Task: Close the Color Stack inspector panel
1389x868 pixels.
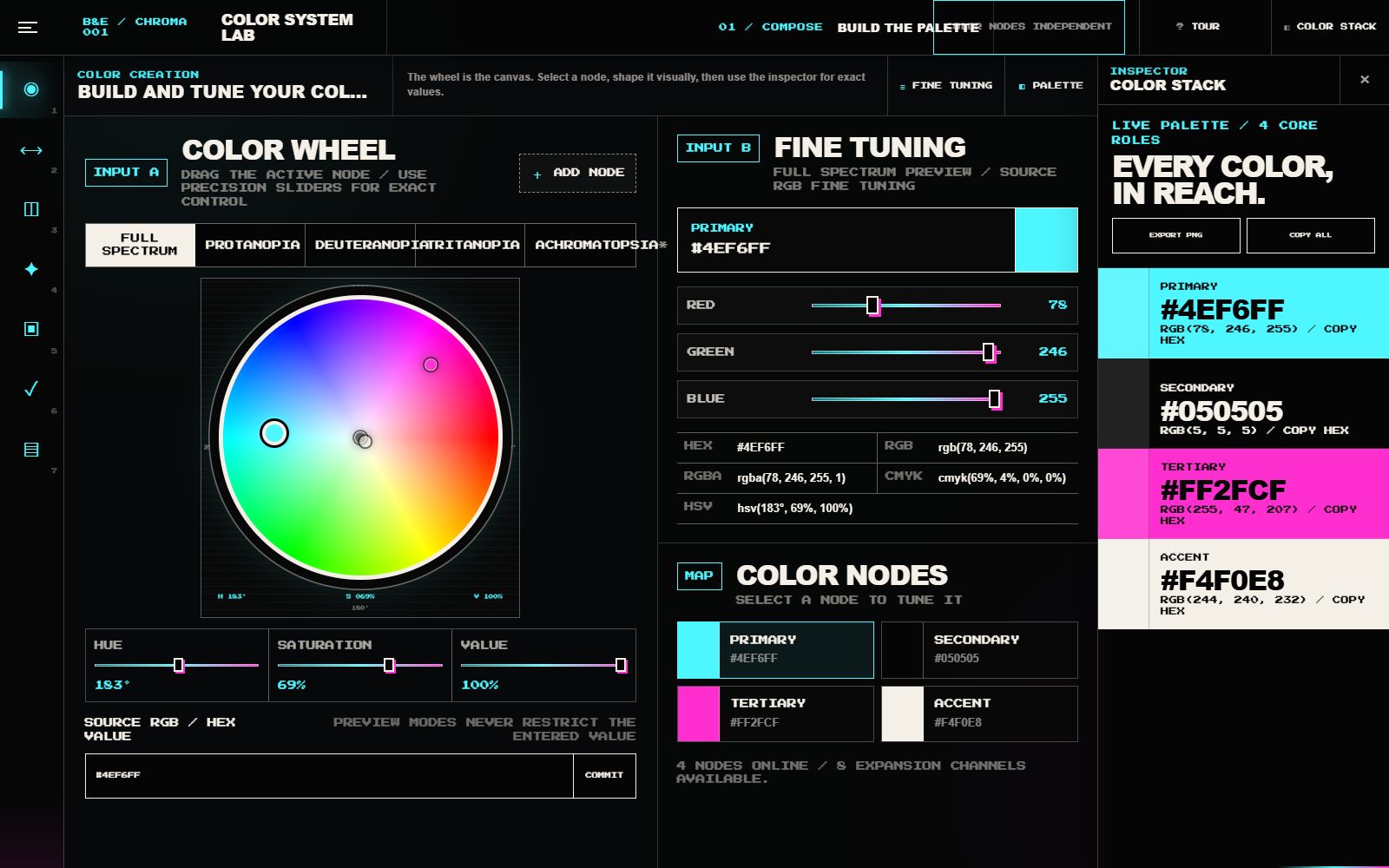Action: pyautogui.click(x=1365, y=79)
